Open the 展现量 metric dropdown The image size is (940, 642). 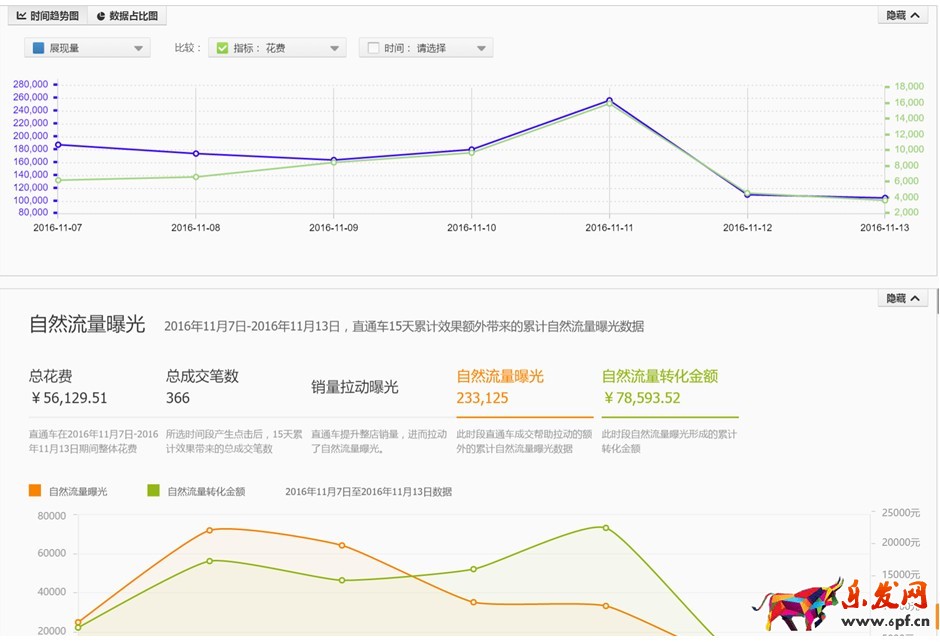(88, 48)
